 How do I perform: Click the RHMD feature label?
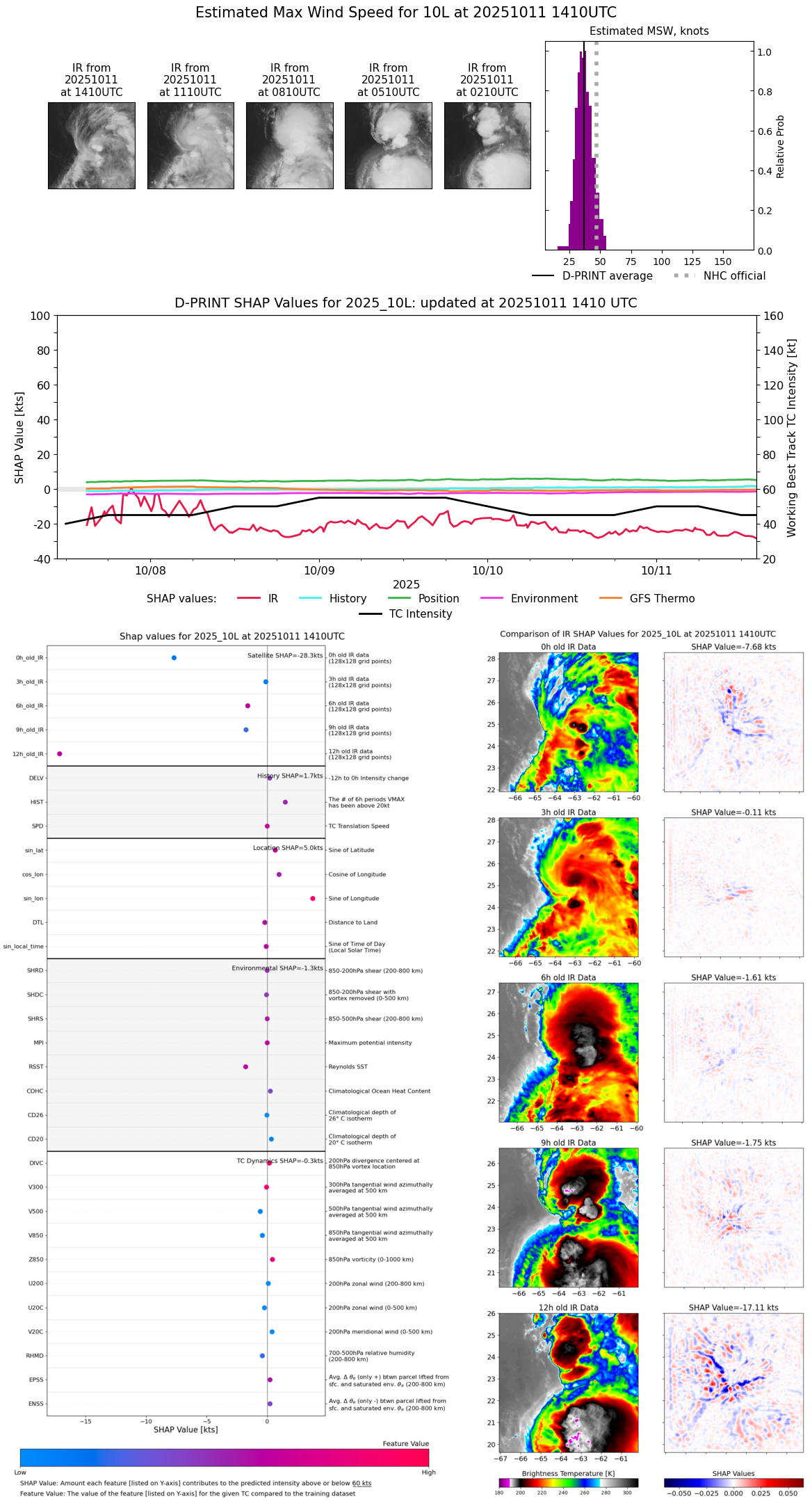click(35, 1356)
